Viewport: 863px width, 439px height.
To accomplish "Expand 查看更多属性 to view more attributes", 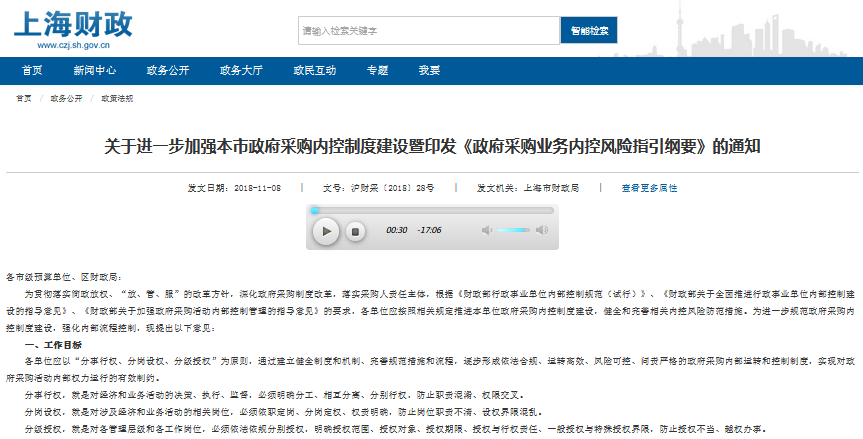I will click(649, 188).
